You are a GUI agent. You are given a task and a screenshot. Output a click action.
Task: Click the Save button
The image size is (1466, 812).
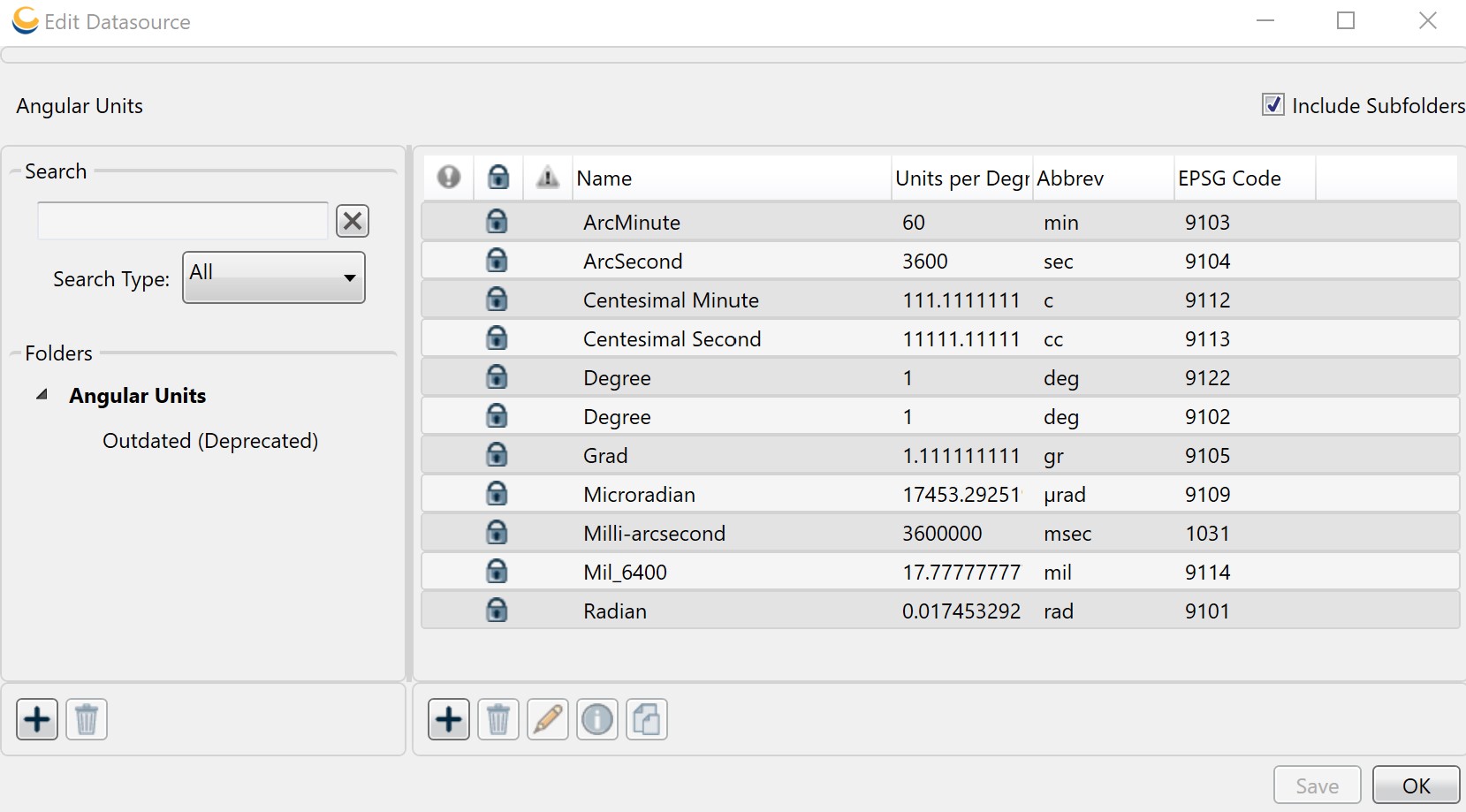tap(1317, 785)
